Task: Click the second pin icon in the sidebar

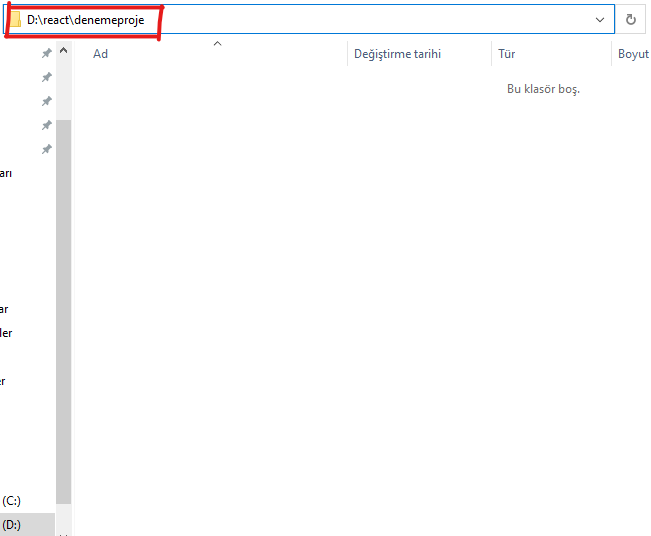Action: (x=46, y=77)
